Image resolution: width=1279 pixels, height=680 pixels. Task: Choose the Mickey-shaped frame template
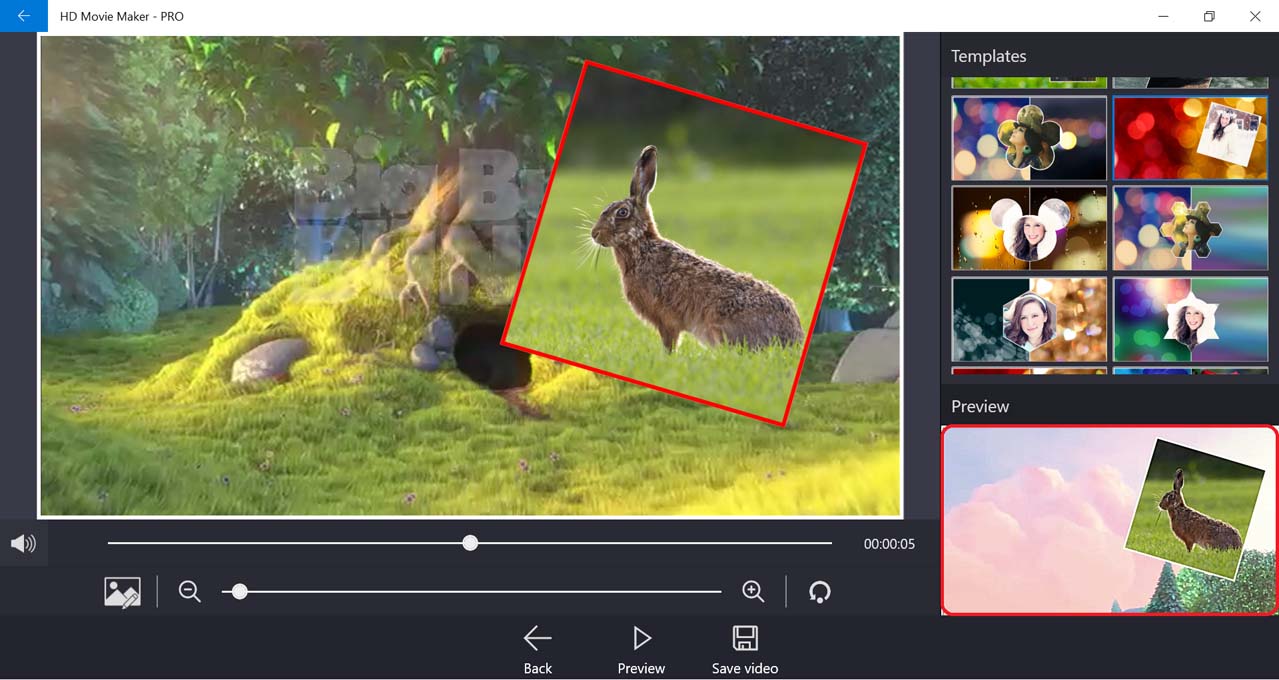(x=1029, y=228)
